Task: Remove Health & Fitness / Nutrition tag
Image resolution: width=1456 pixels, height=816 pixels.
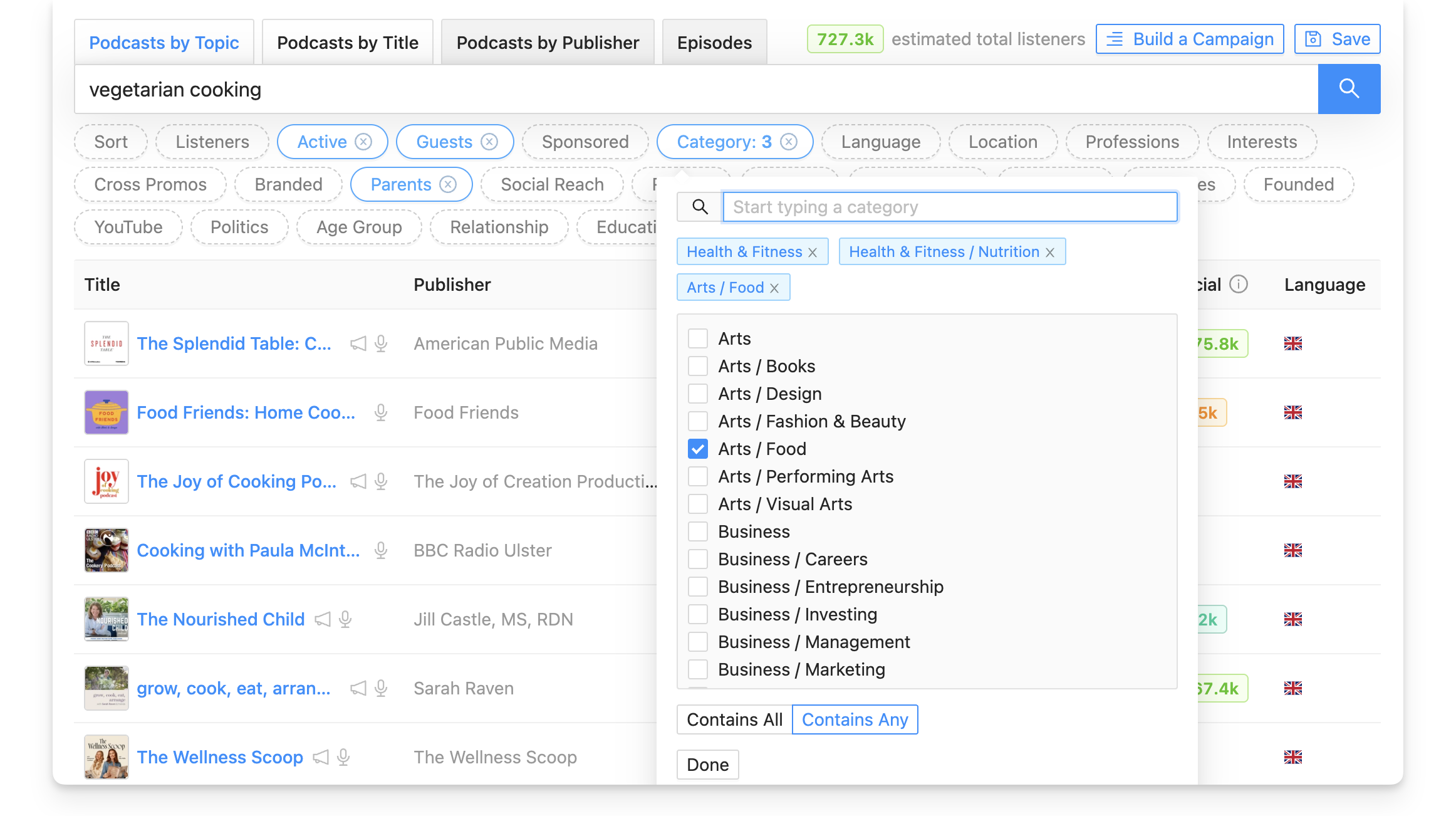Action: pyautogui.click(x=1050, y=252)
